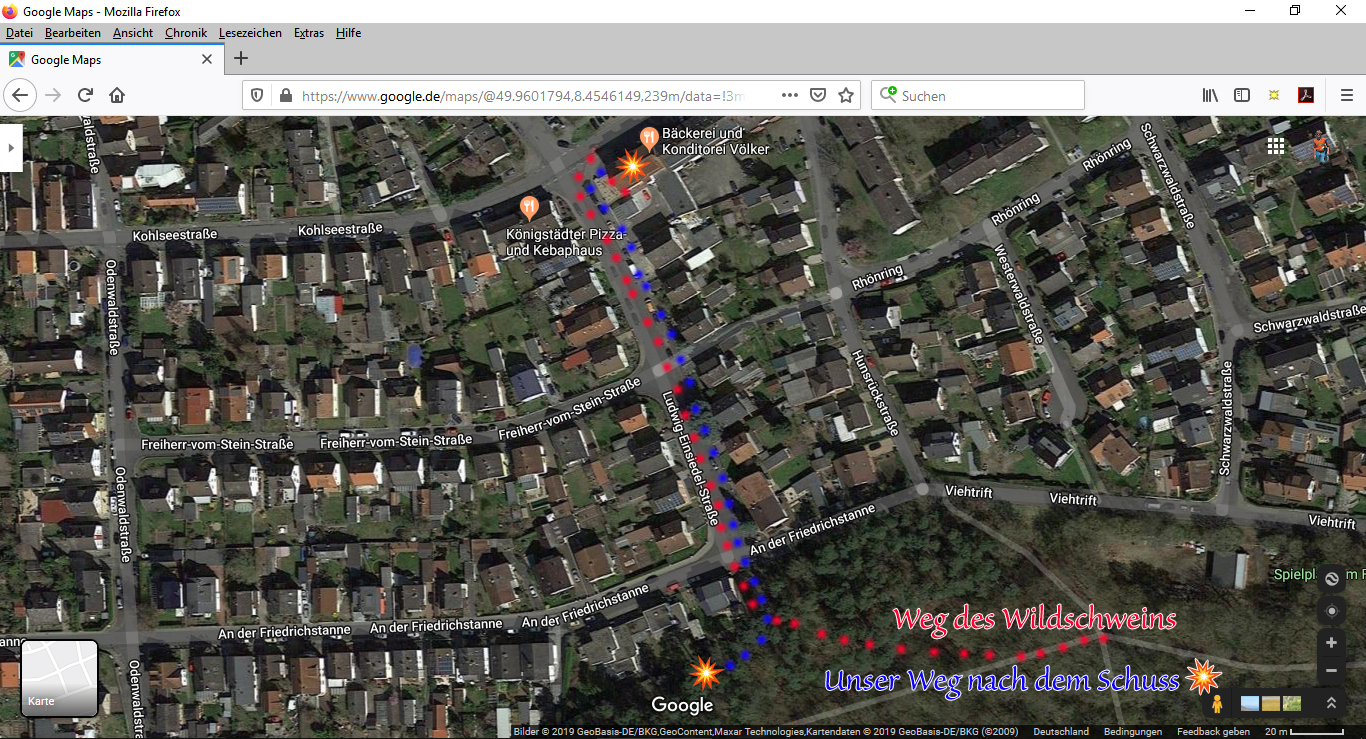1366x739 pixels.
Task: Open the Firefox library button
Action: [1210, 95]
